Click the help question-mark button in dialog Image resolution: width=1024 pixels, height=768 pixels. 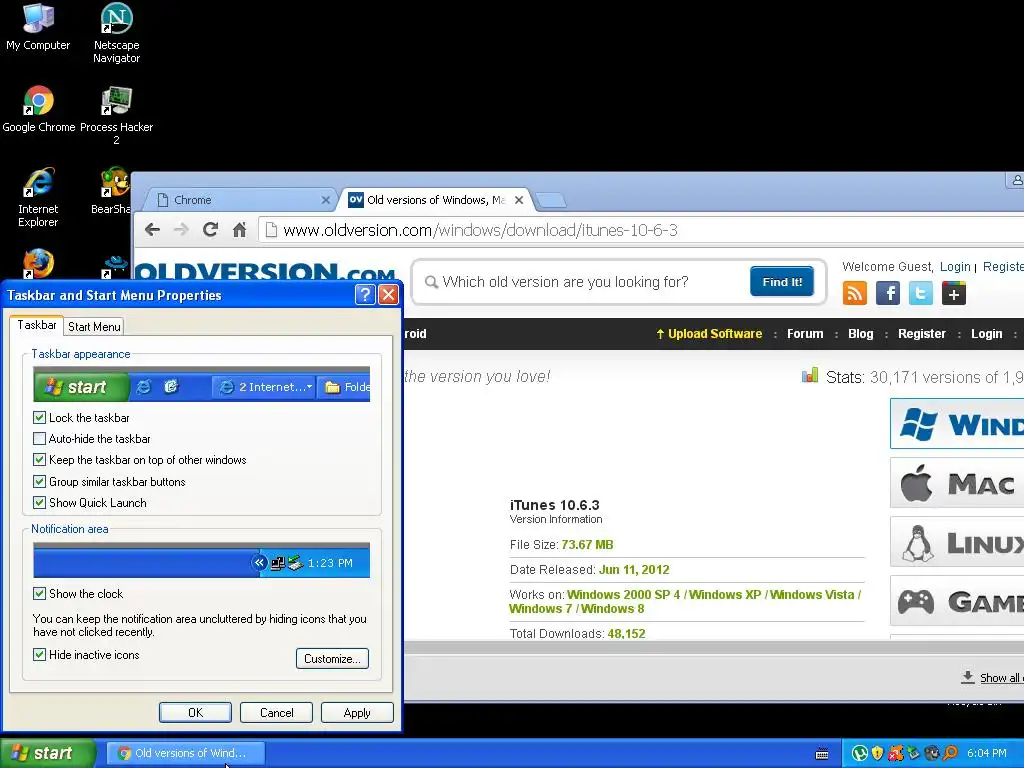[x=365, y=295]
